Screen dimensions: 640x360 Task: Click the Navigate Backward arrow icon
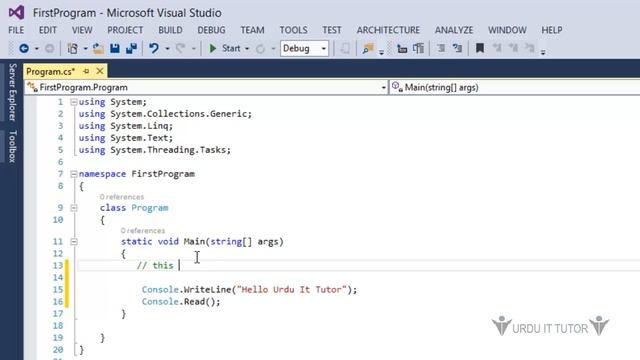tap(24, 49)
